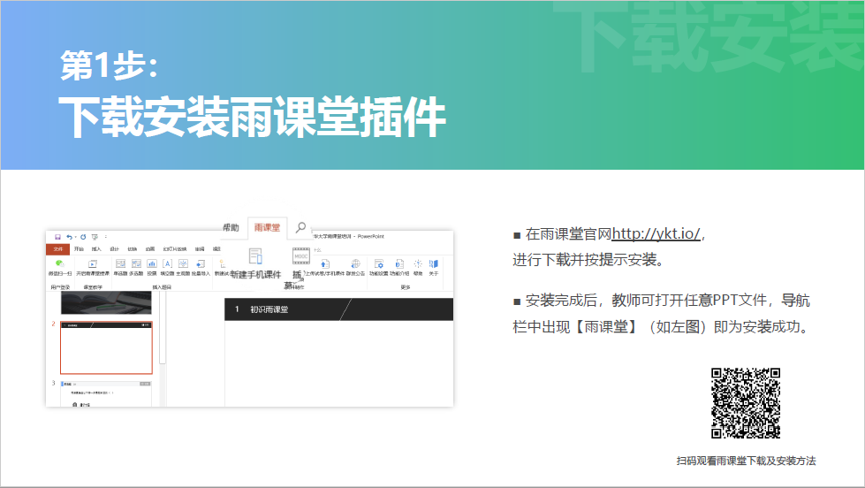Open the feature introduction (功能介绍) icon
Viewport: 865px width, 488px height.
click(x=399, y=264)
